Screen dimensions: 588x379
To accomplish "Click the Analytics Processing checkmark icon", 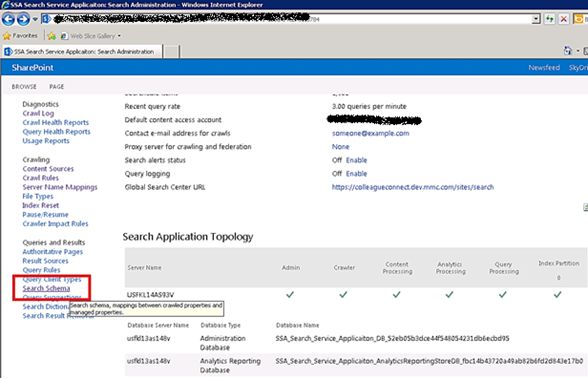I will click(x=449, y=295).
